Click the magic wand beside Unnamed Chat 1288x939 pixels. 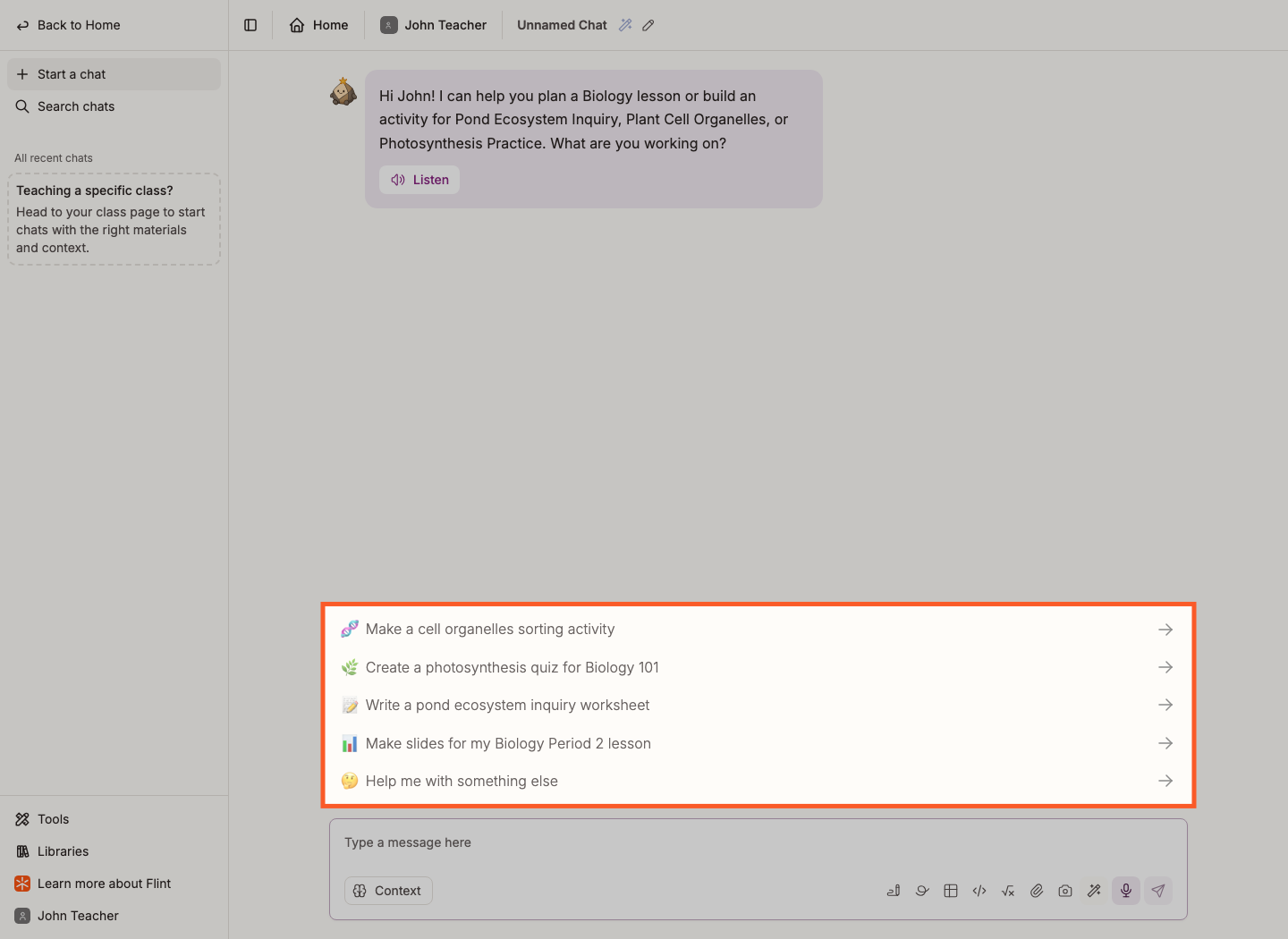(625, 25)
